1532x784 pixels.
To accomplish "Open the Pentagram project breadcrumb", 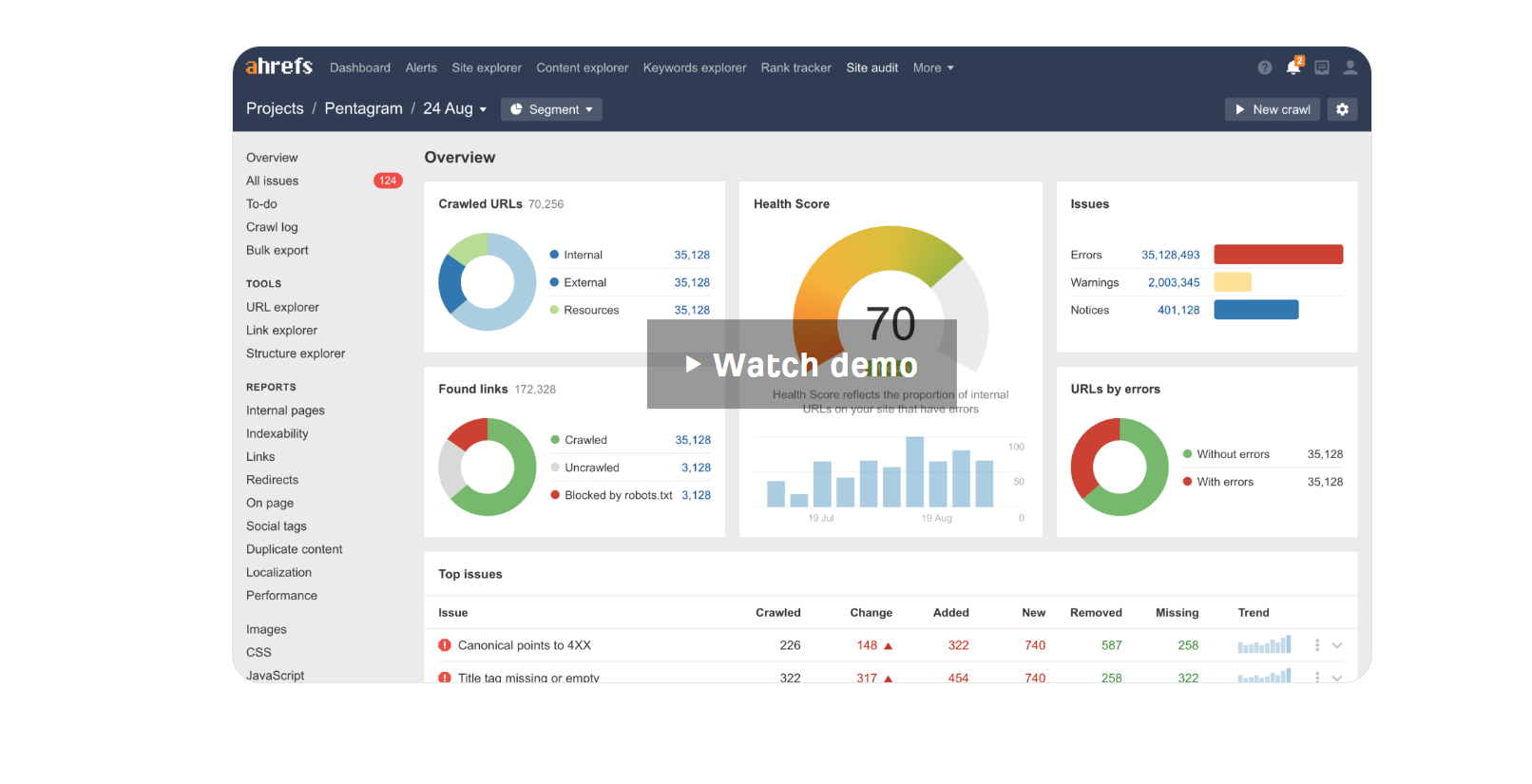I will tap(363, 108).
